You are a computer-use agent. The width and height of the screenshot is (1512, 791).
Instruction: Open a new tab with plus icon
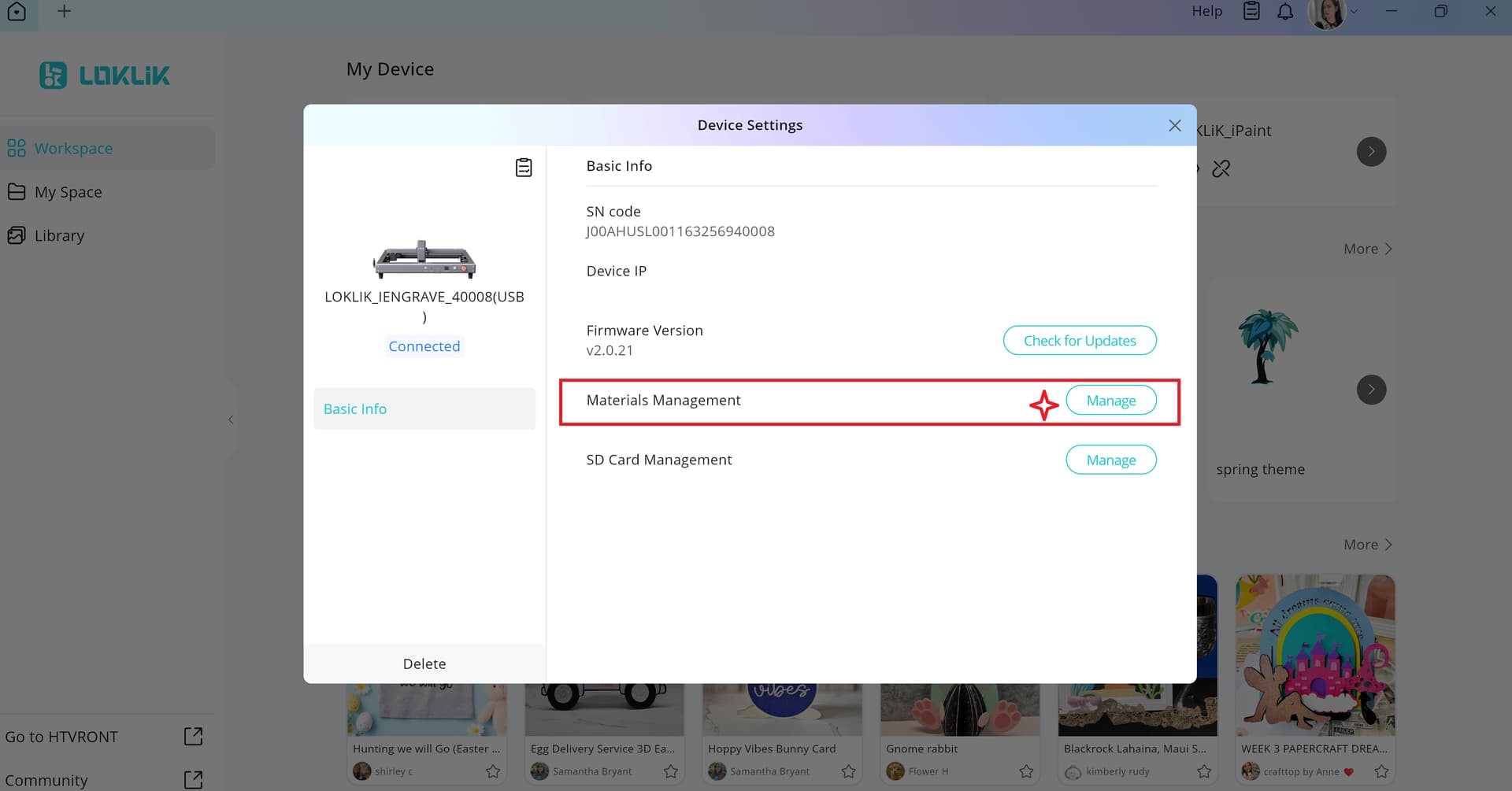65,11
